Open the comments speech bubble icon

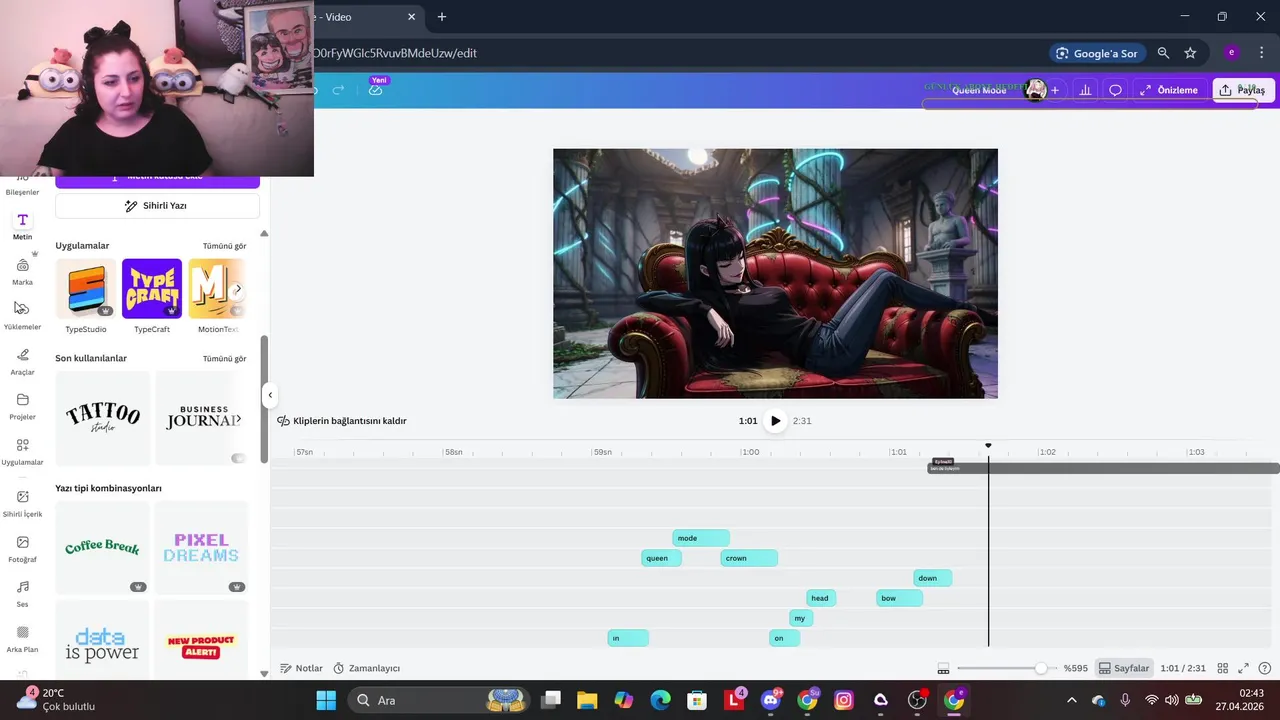point(1115,90)
